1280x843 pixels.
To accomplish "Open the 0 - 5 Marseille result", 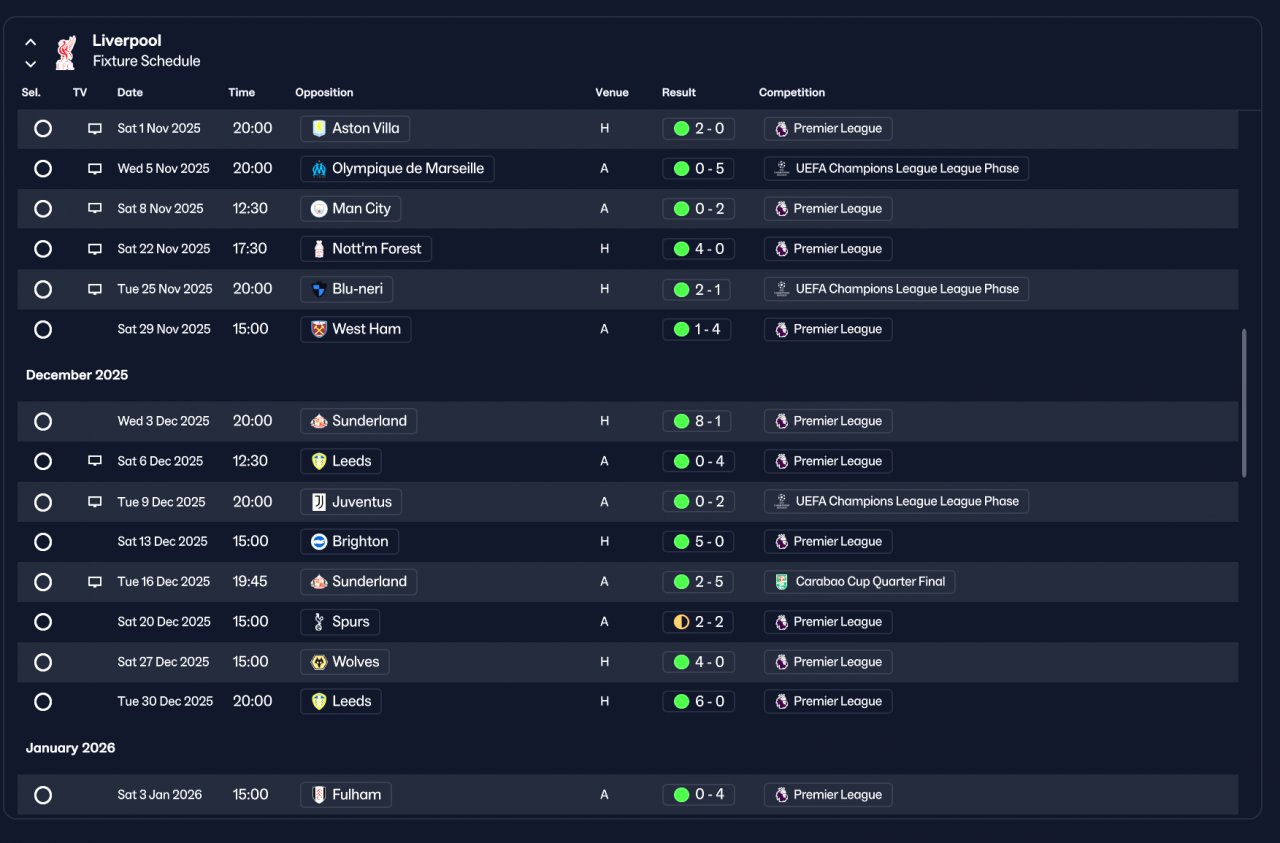I will 698,168.
